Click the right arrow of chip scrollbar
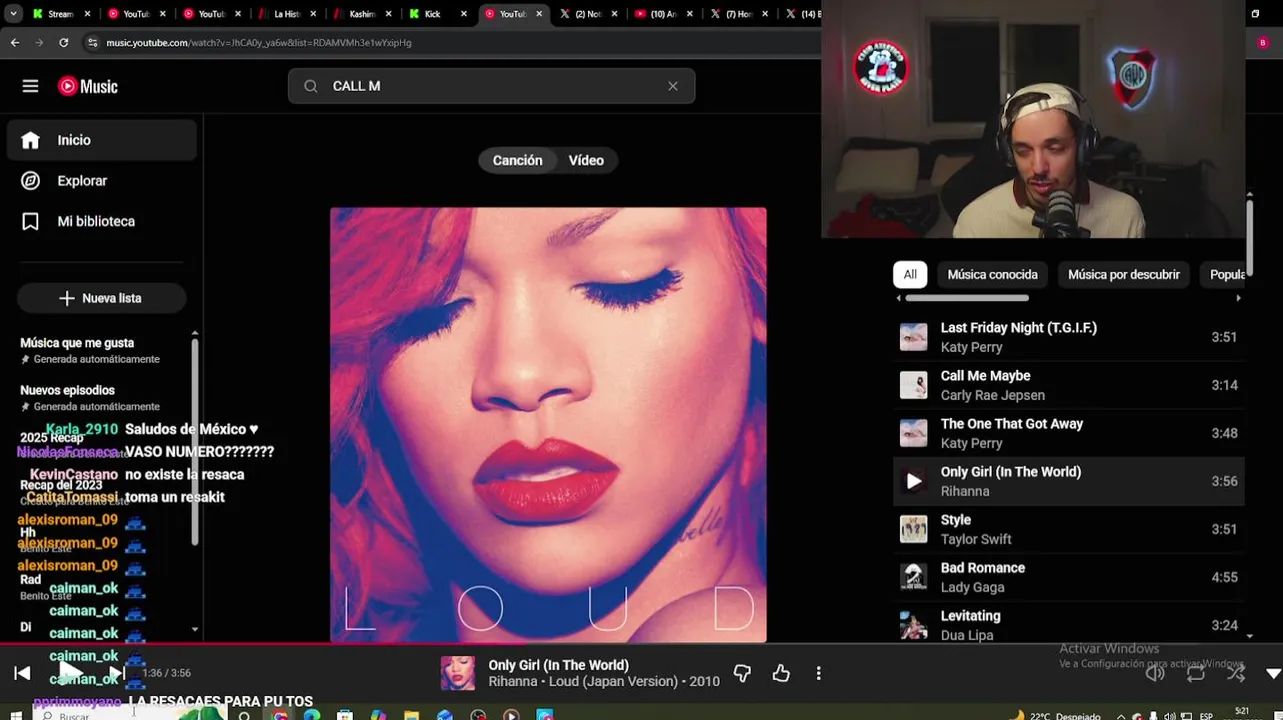1283x720 pixels. [x=1238, y=298]
